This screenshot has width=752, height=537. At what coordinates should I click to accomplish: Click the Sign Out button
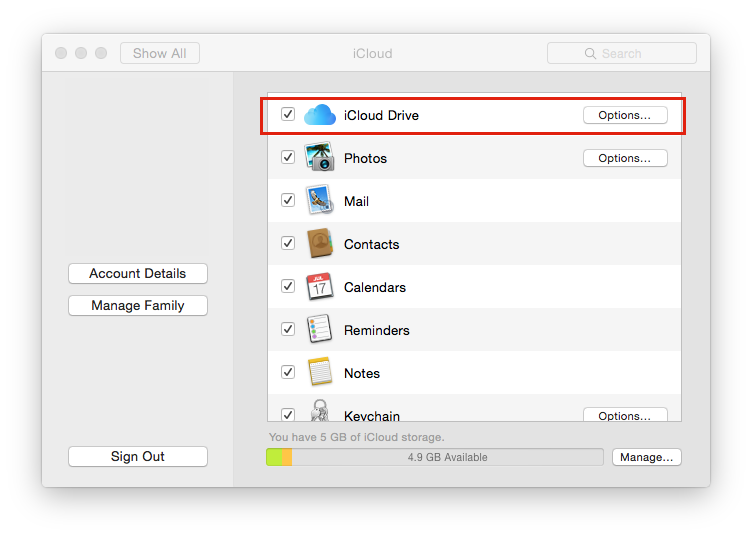[138, 456]
